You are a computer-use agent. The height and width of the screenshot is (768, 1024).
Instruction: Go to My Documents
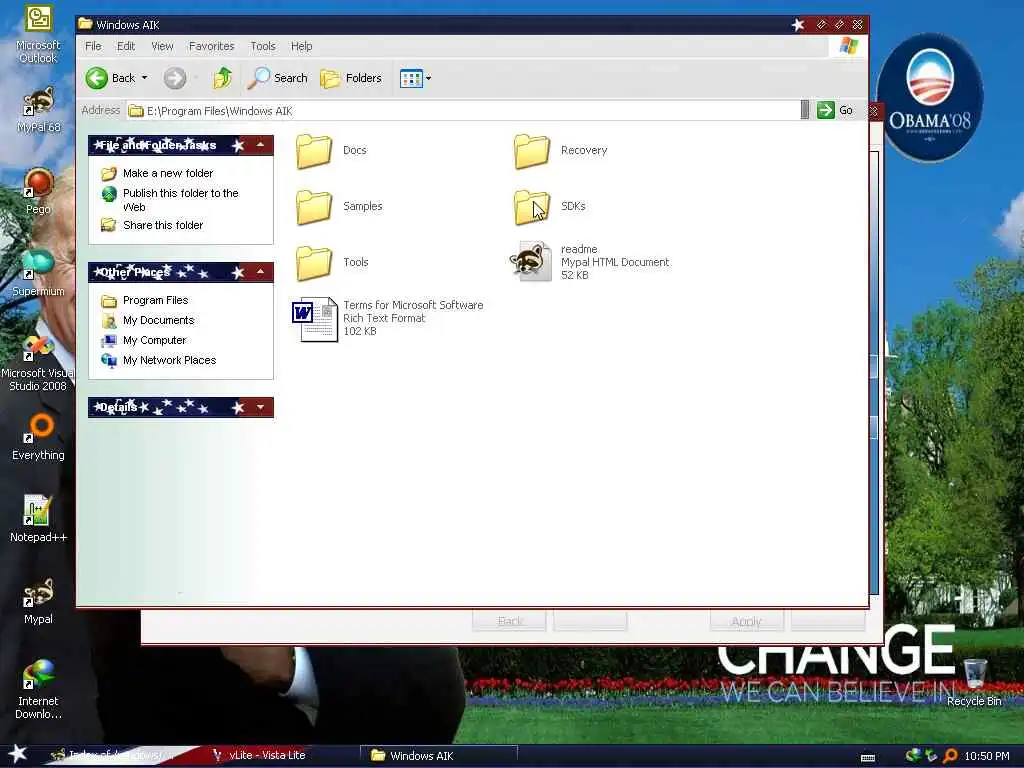click(x=159, y=321)
